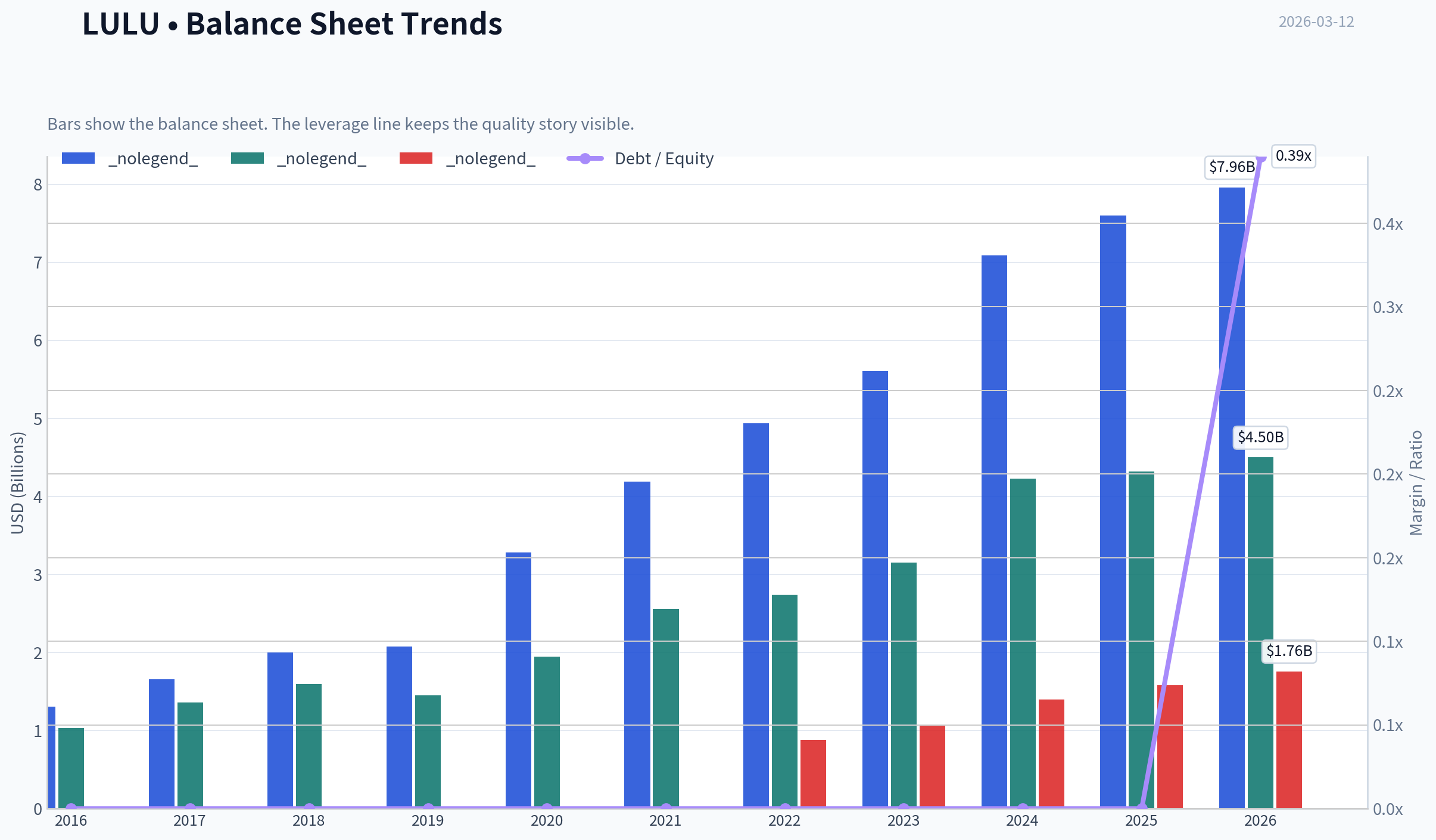The image size is (1436, 840).
Task: Click the 2026 x-axis tick label
Action: [1260, 820]
